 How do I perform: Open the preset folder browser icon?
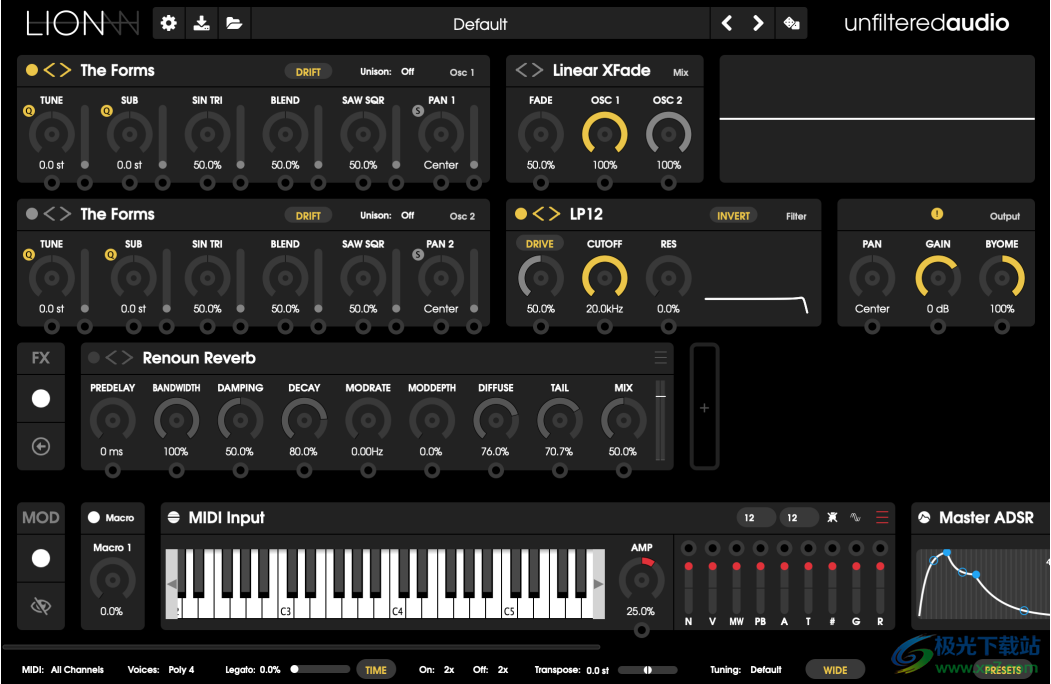click(234, 23)
